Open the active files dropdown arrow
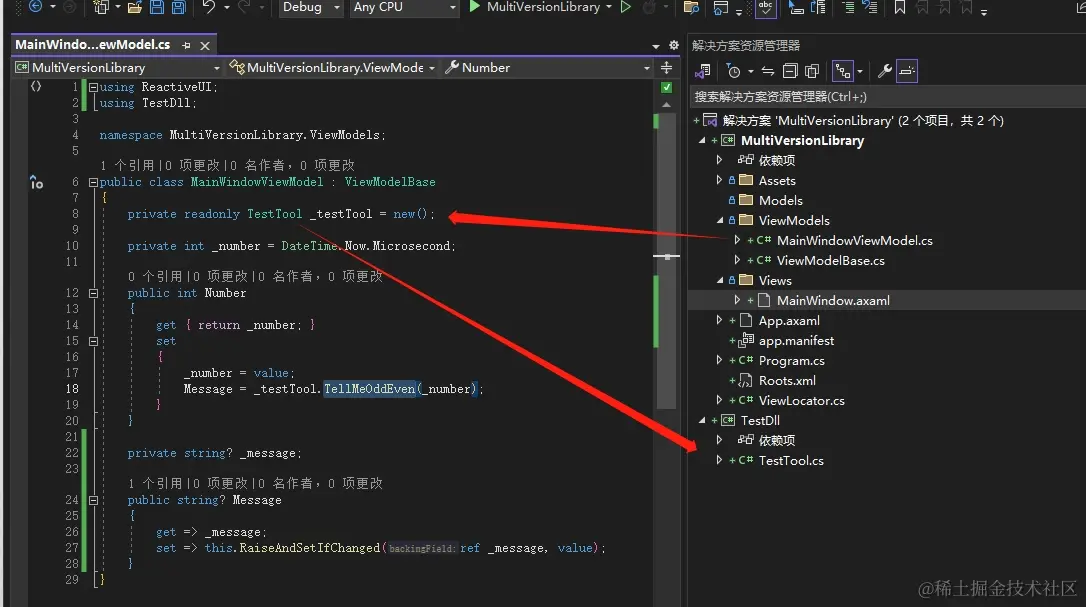 (x=656, y=46)
